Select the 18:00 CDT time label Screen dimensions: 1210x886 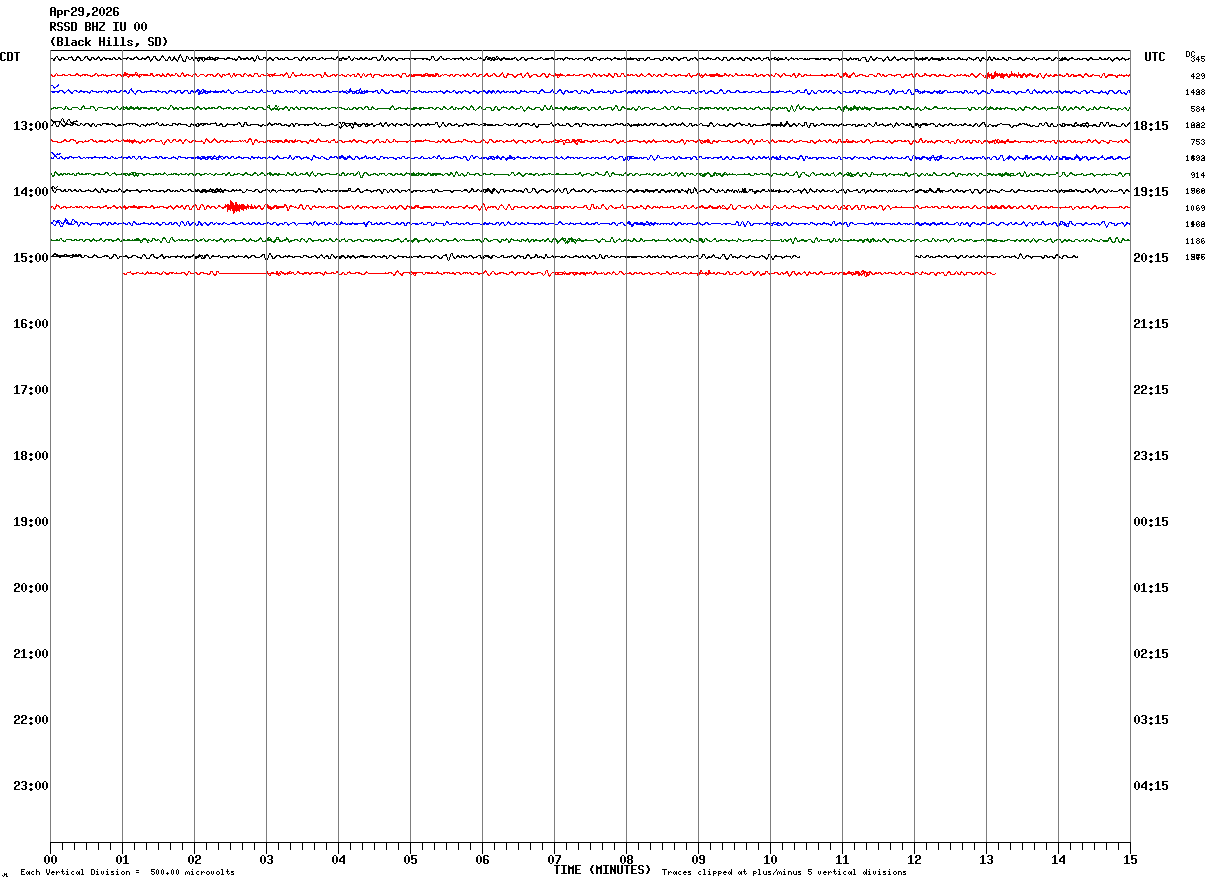click(31, 456)
